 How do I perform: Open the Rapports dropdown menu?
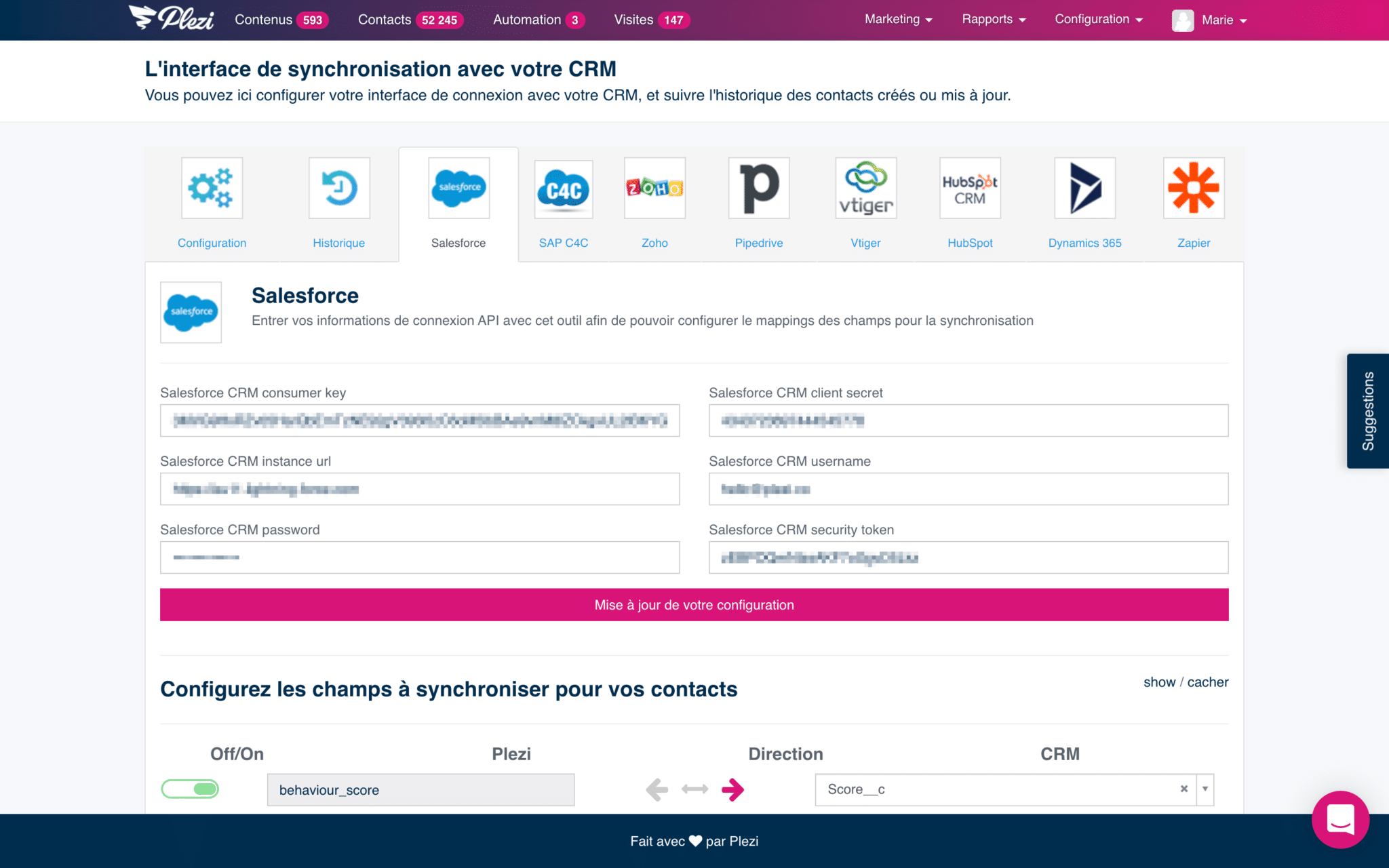click(994, 20)
